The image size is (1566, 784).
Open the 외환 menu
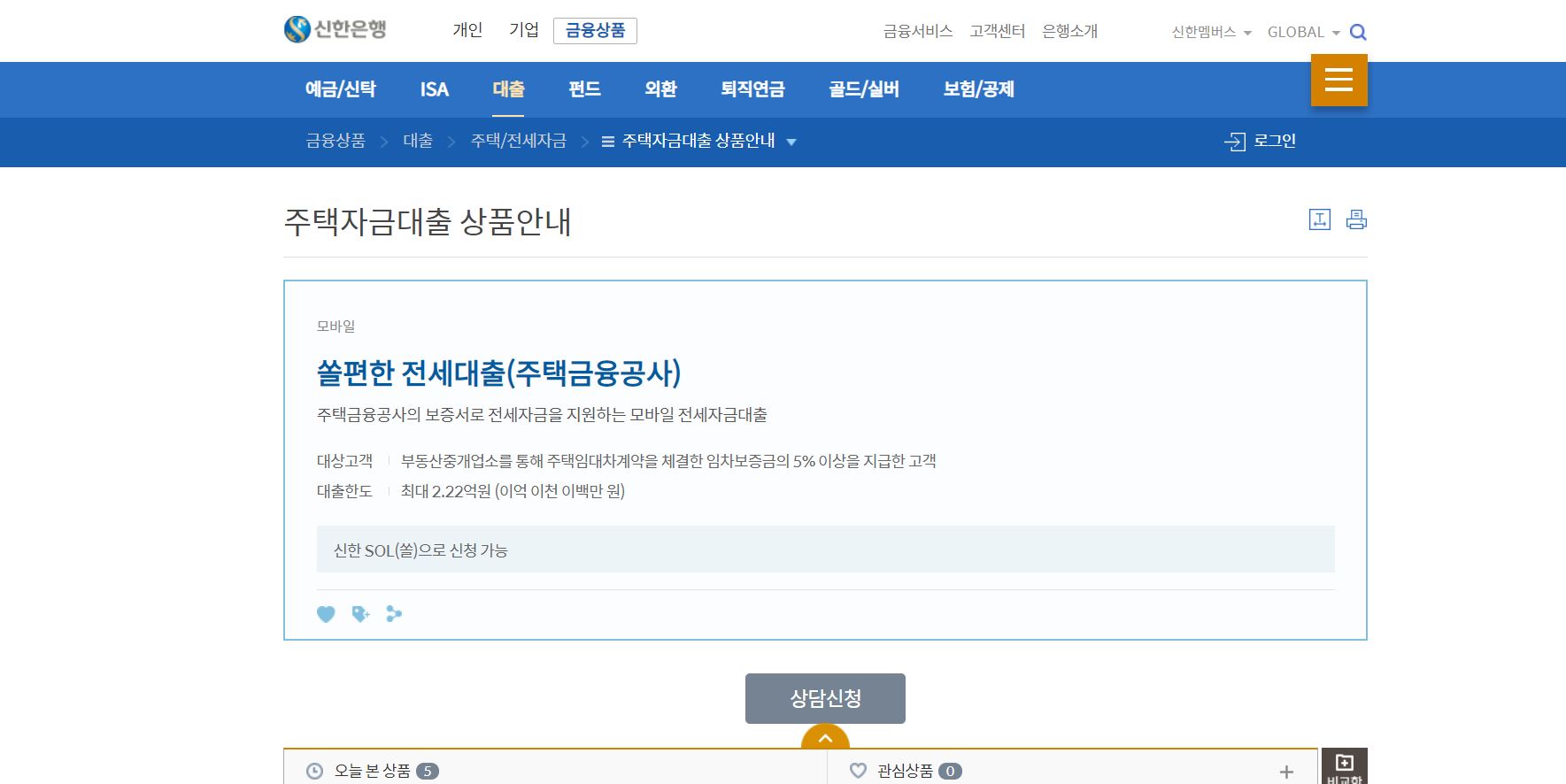[660, 89]
